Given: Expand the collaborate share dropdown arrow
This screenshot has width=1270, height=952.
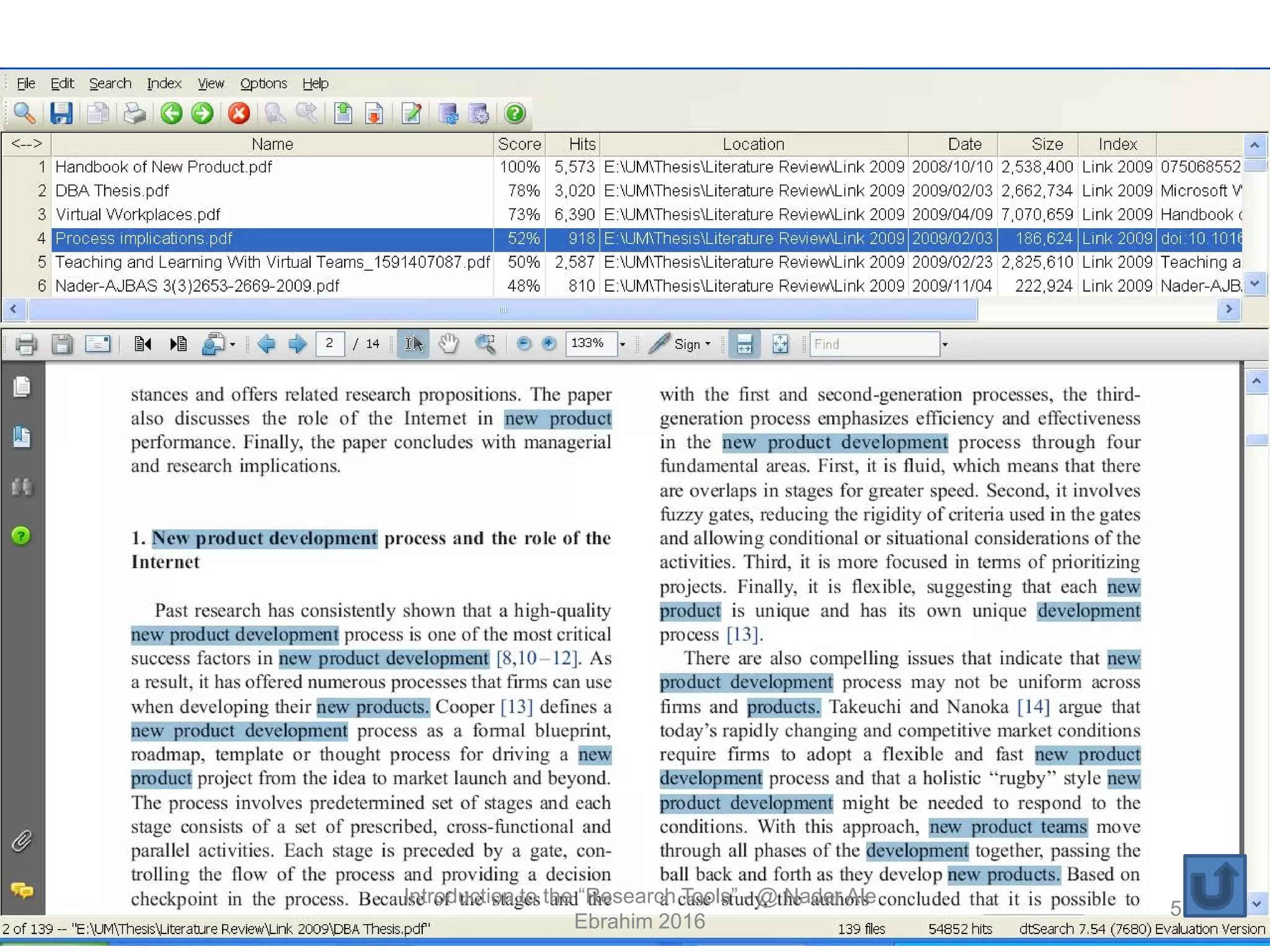Looking at the screenshot, I should 233,345.
